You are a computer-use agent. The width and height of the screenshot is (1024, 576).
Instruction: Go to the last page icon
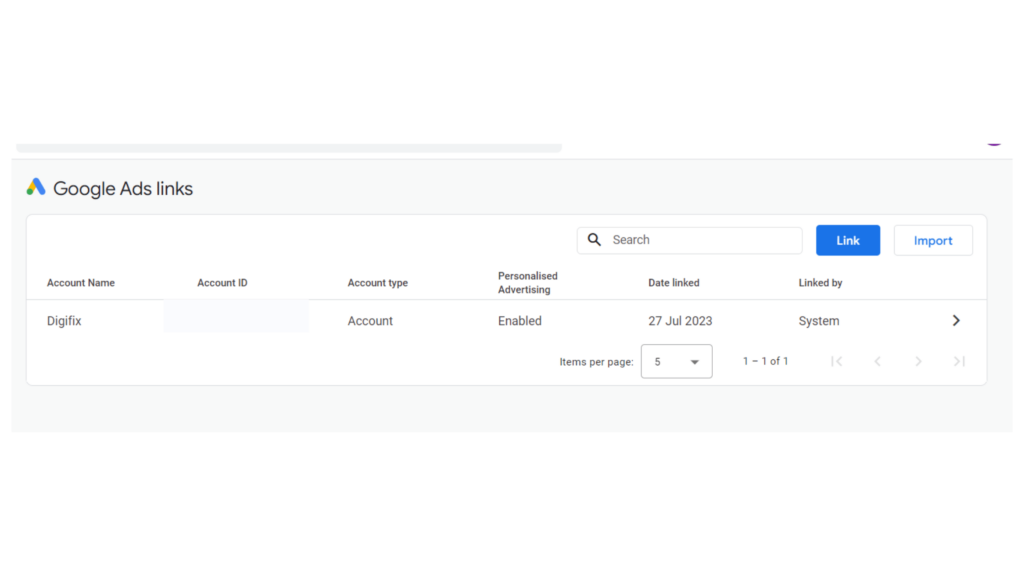(x=959, y=361)
